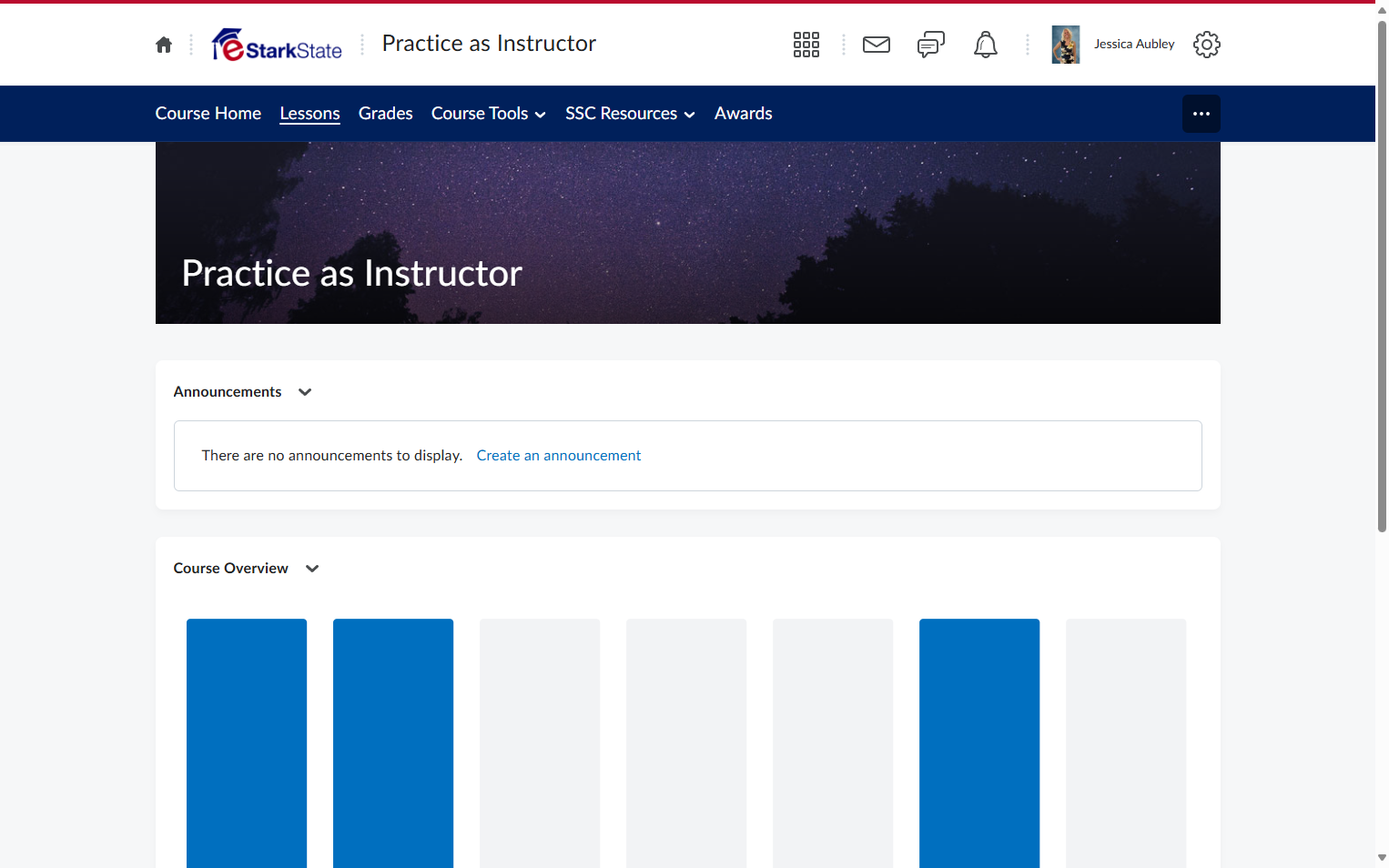Open the course selector grid icon
This screenshot has height=868, width=1389.
point(806,45)
